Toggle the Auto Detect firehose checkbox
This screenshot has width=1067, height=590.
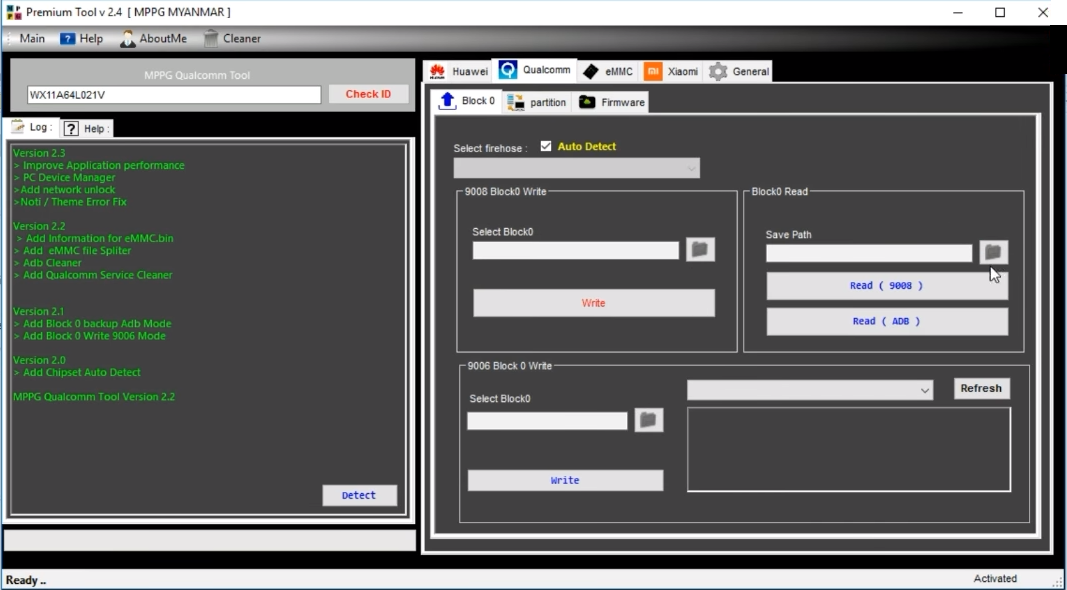546,146
